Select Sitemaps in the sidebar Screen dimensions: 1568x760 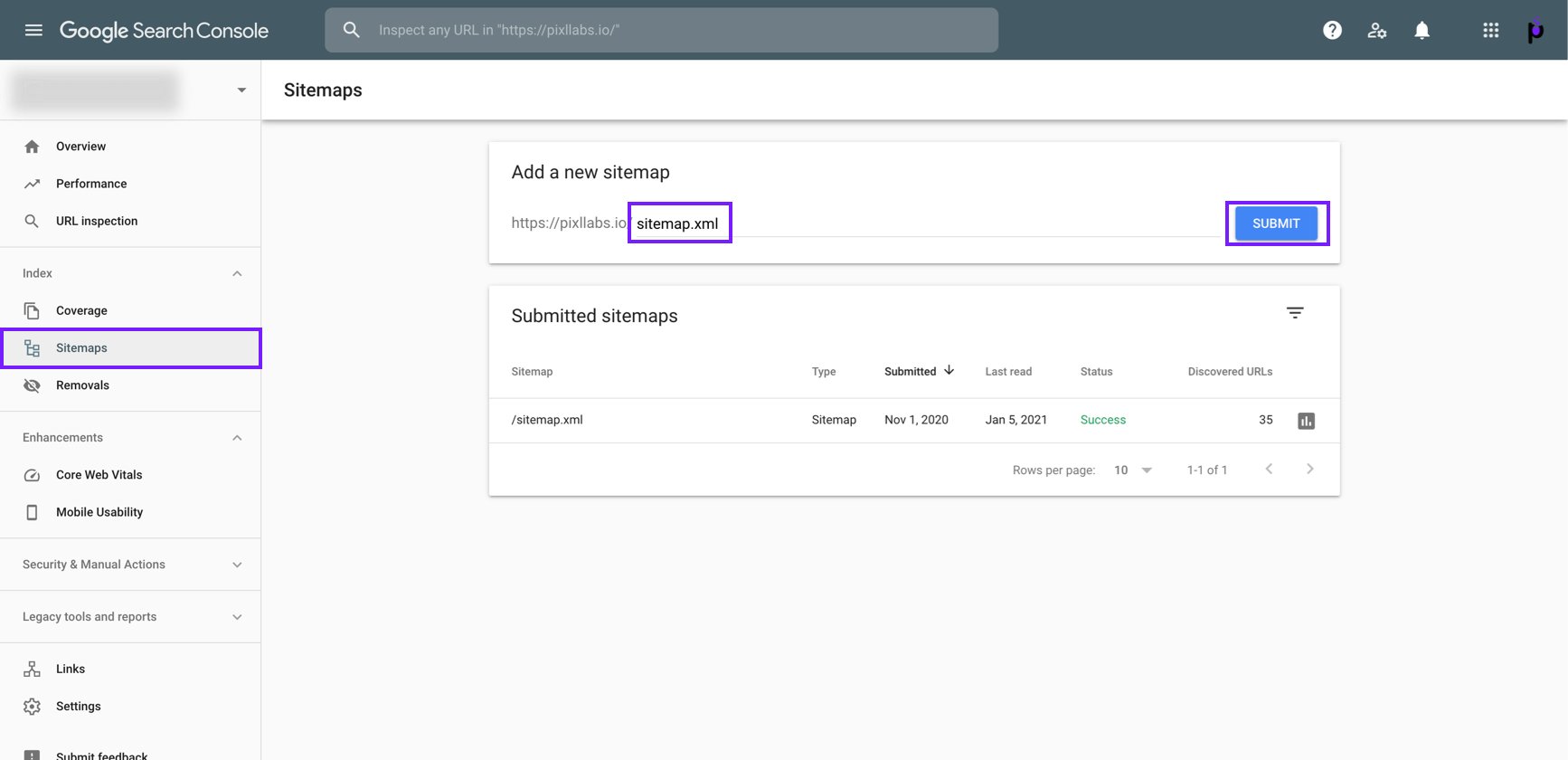click(130, 348)
